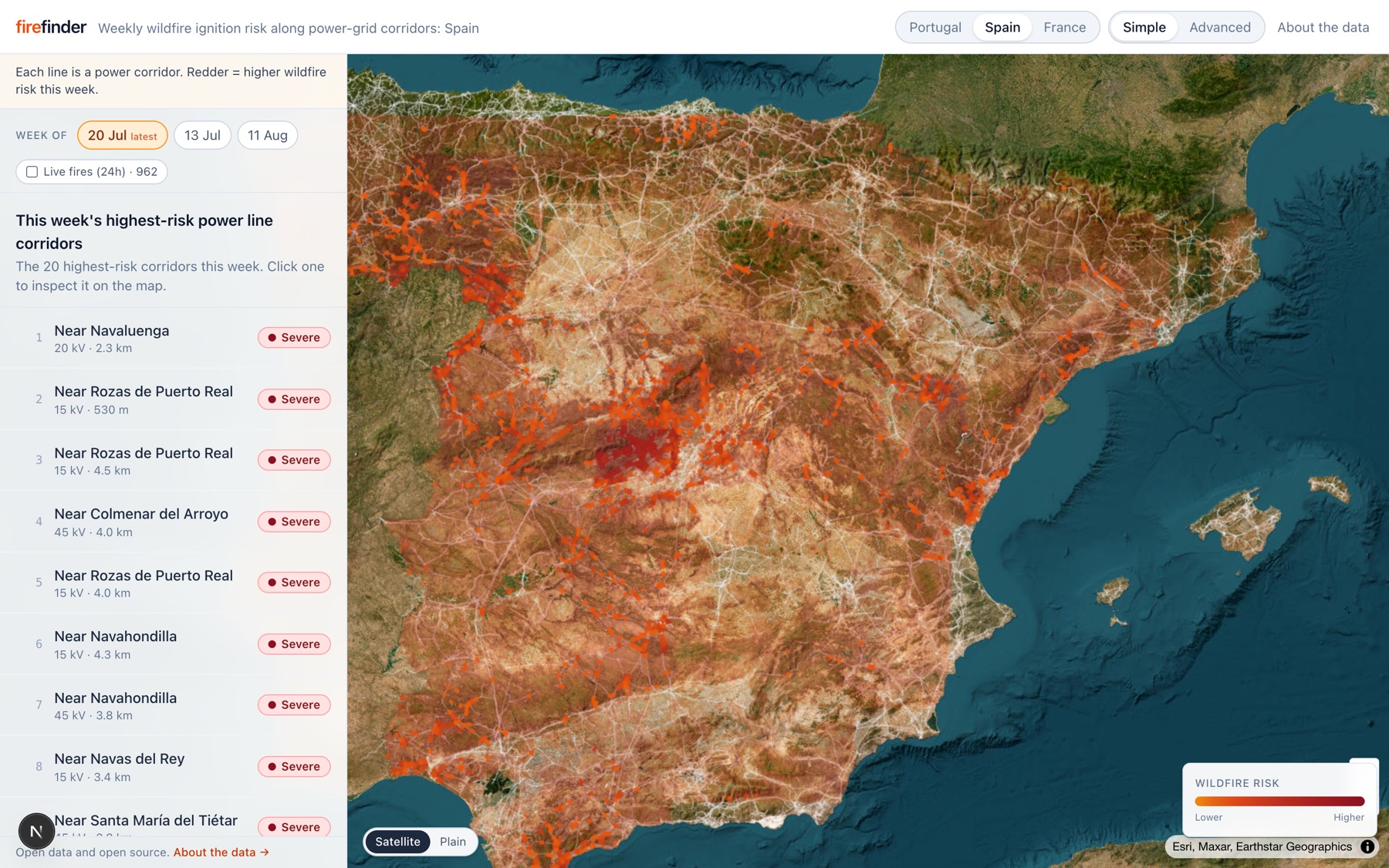Click the Higher label in legend
This screenshot has width=1389, height=868.
coord(1349,818)
